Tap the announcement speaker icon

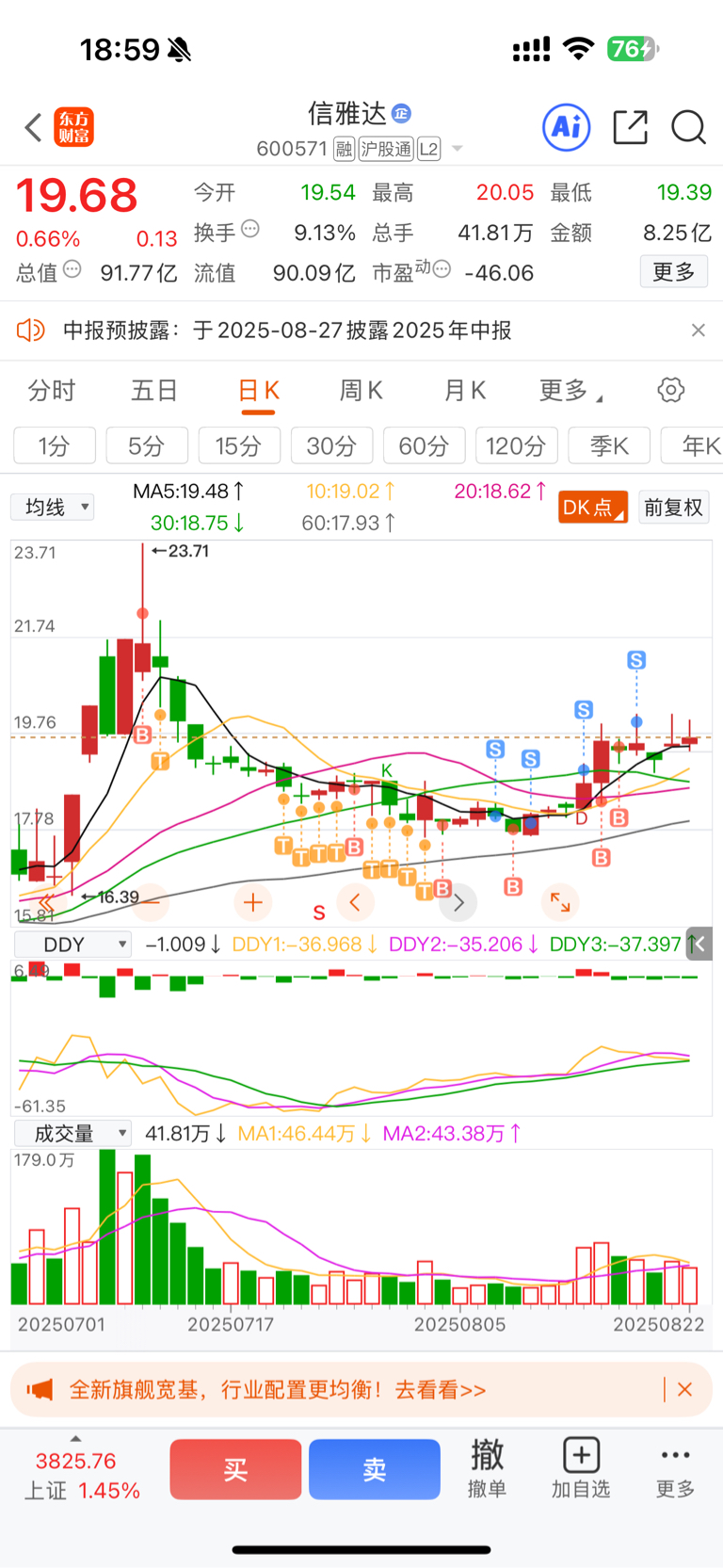[31, 330]
